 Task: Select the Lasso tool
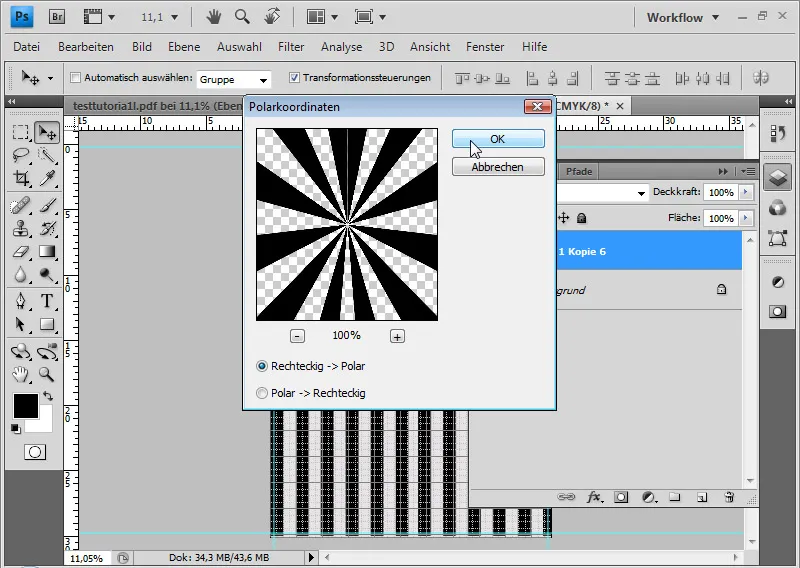coord(20,155)
